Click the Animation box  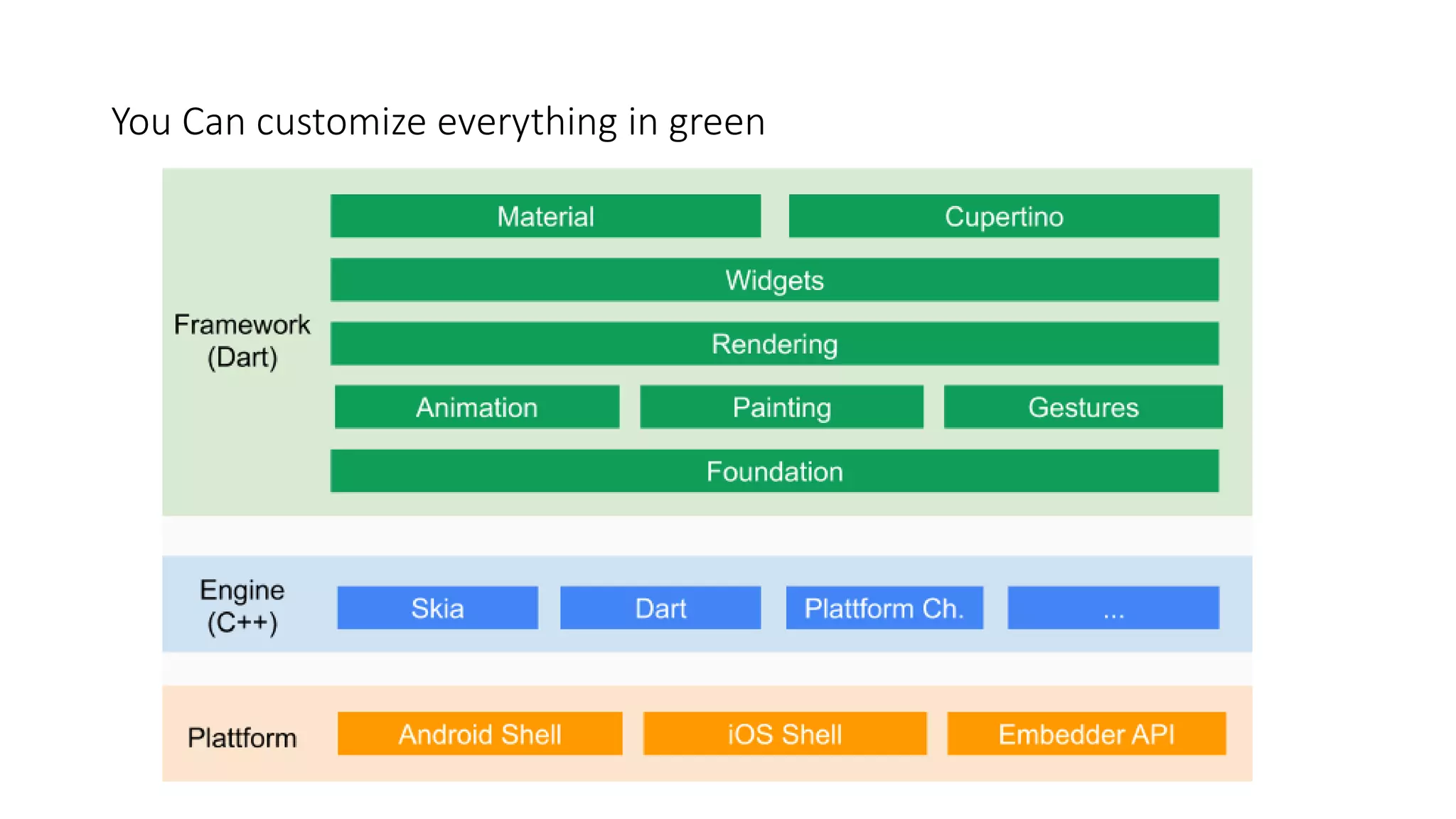[477, 407]
